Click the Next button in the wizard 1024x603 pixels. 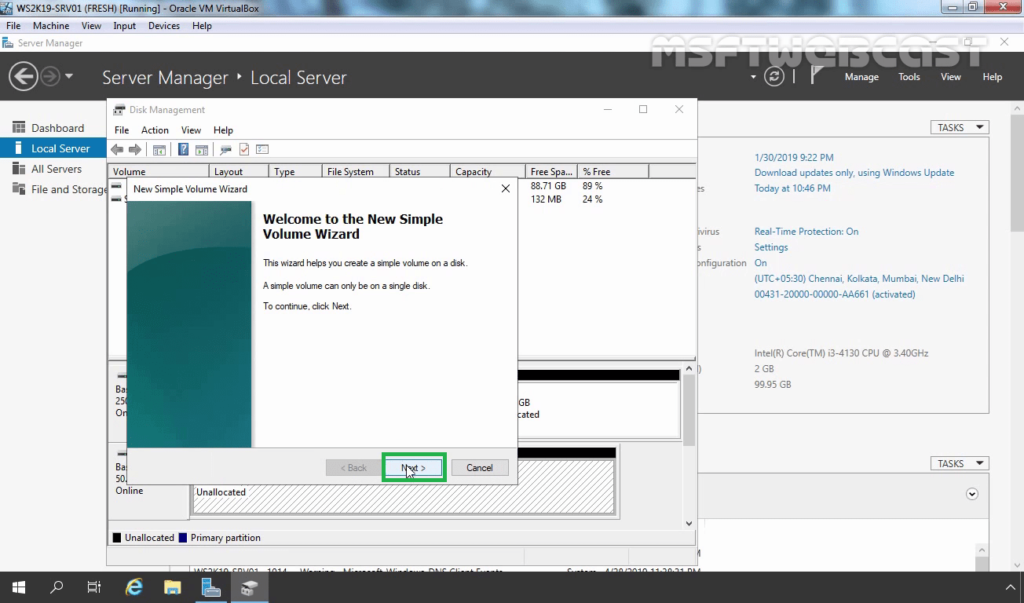413,468
